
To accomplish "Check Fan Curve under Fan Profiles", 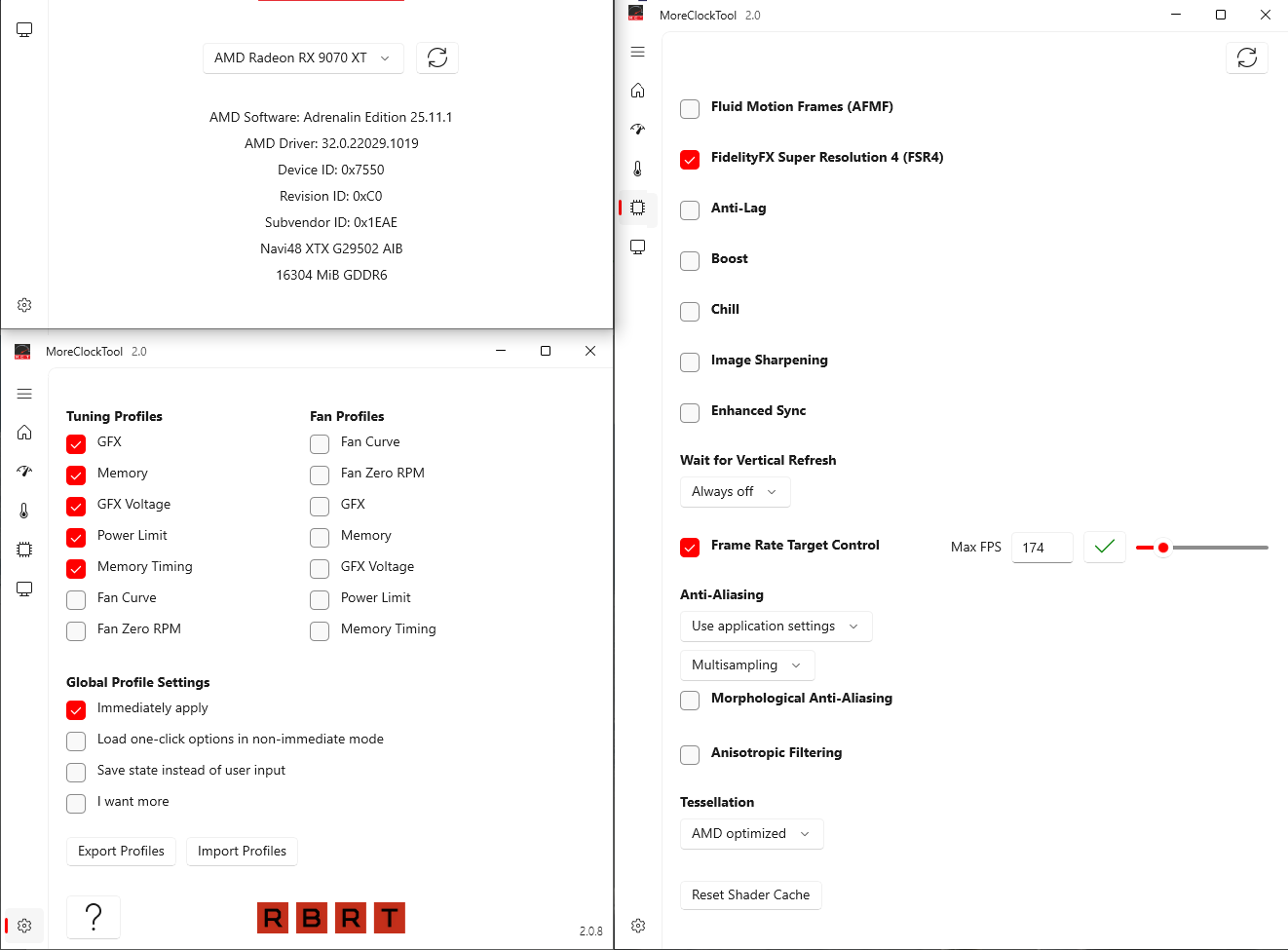I will pyautogui.click(x=320, y=443).
